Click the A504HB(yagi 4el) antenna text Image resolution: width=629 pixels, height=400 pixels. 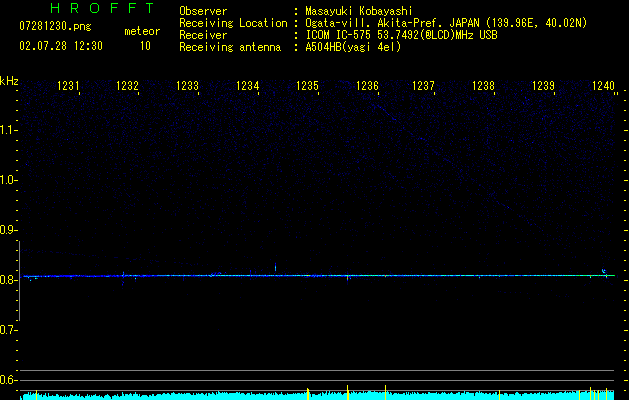click(353, 47)
